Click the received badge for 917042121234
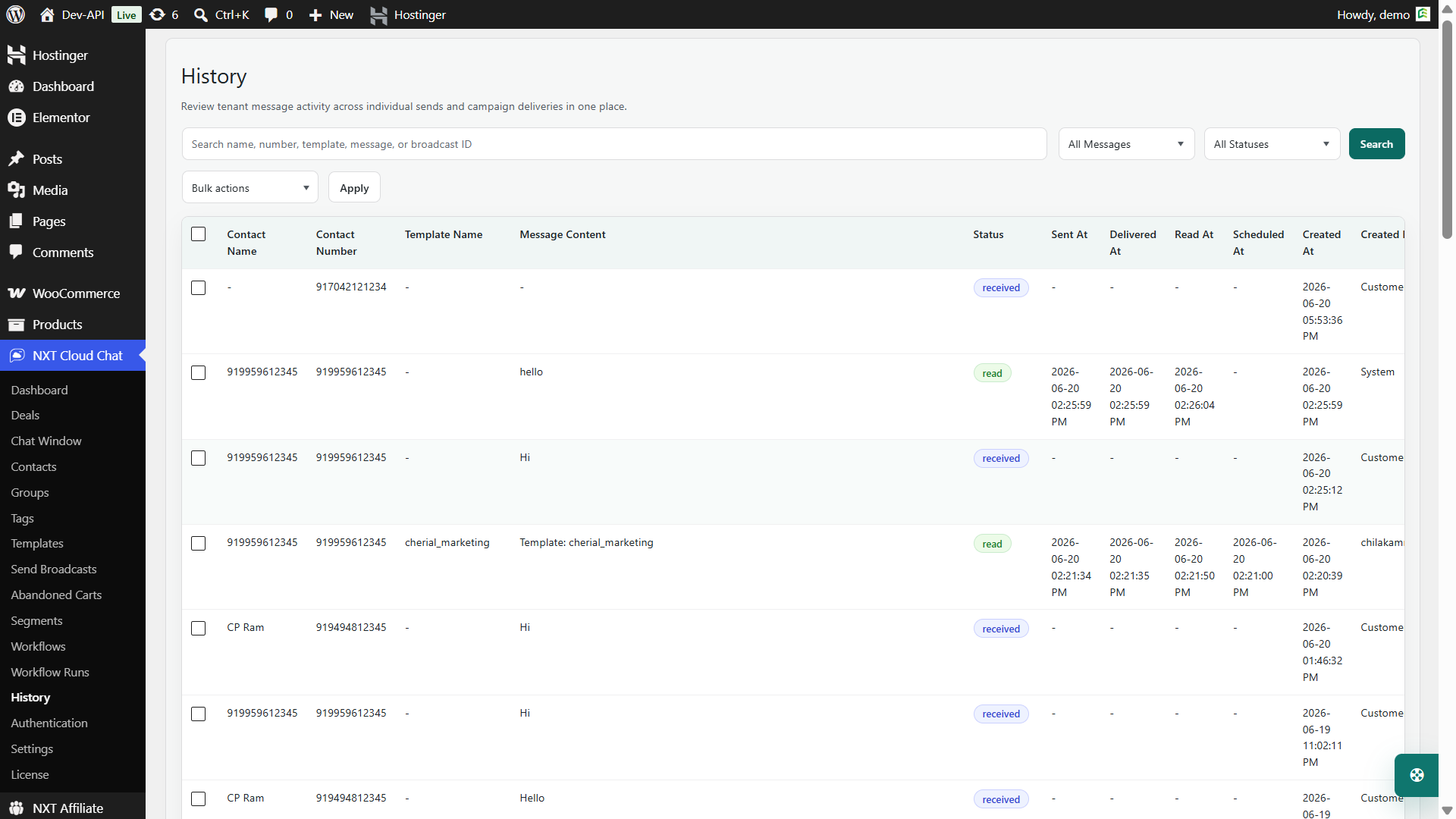The height and width of the screenshot is (819, 1456). click(1001, 288)
